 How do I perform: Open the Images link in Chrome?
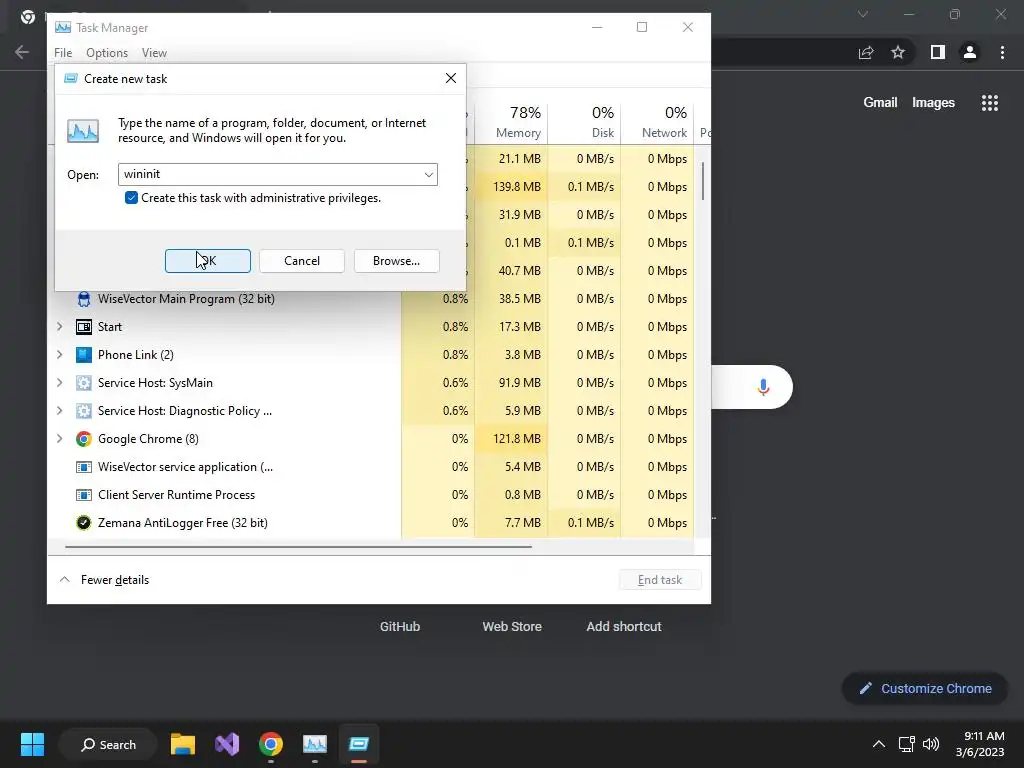[x=933, y=103]
